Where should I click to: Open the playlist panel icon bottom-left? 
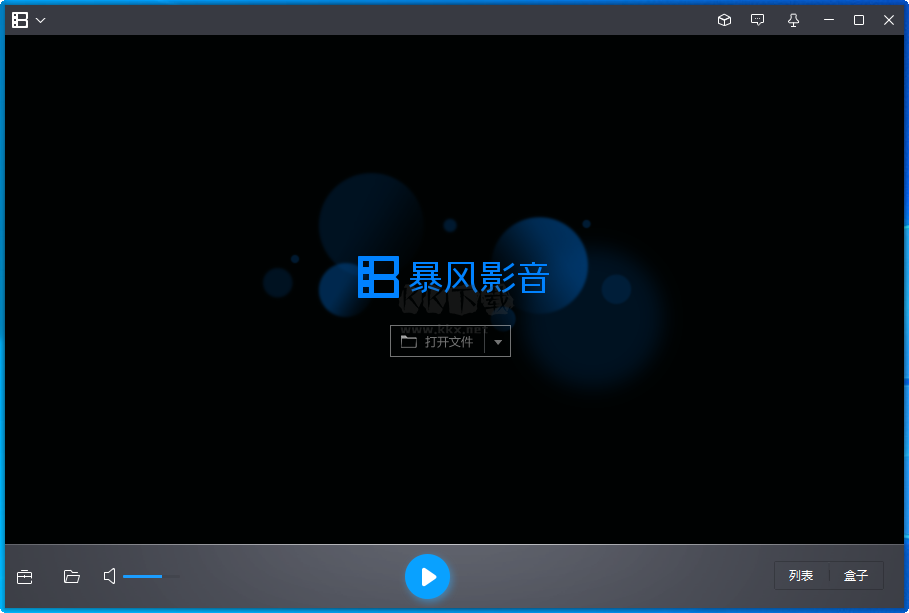(x=24, y=576)
